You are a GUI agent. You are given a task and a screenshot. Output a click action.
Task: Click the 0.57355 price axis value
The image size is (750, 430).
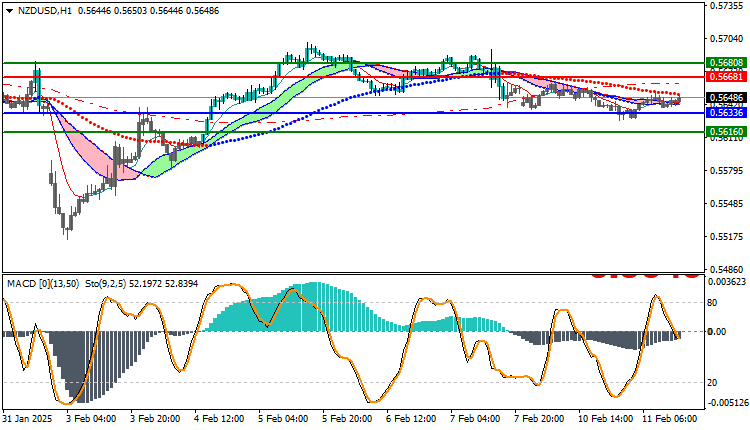point(727,6)
